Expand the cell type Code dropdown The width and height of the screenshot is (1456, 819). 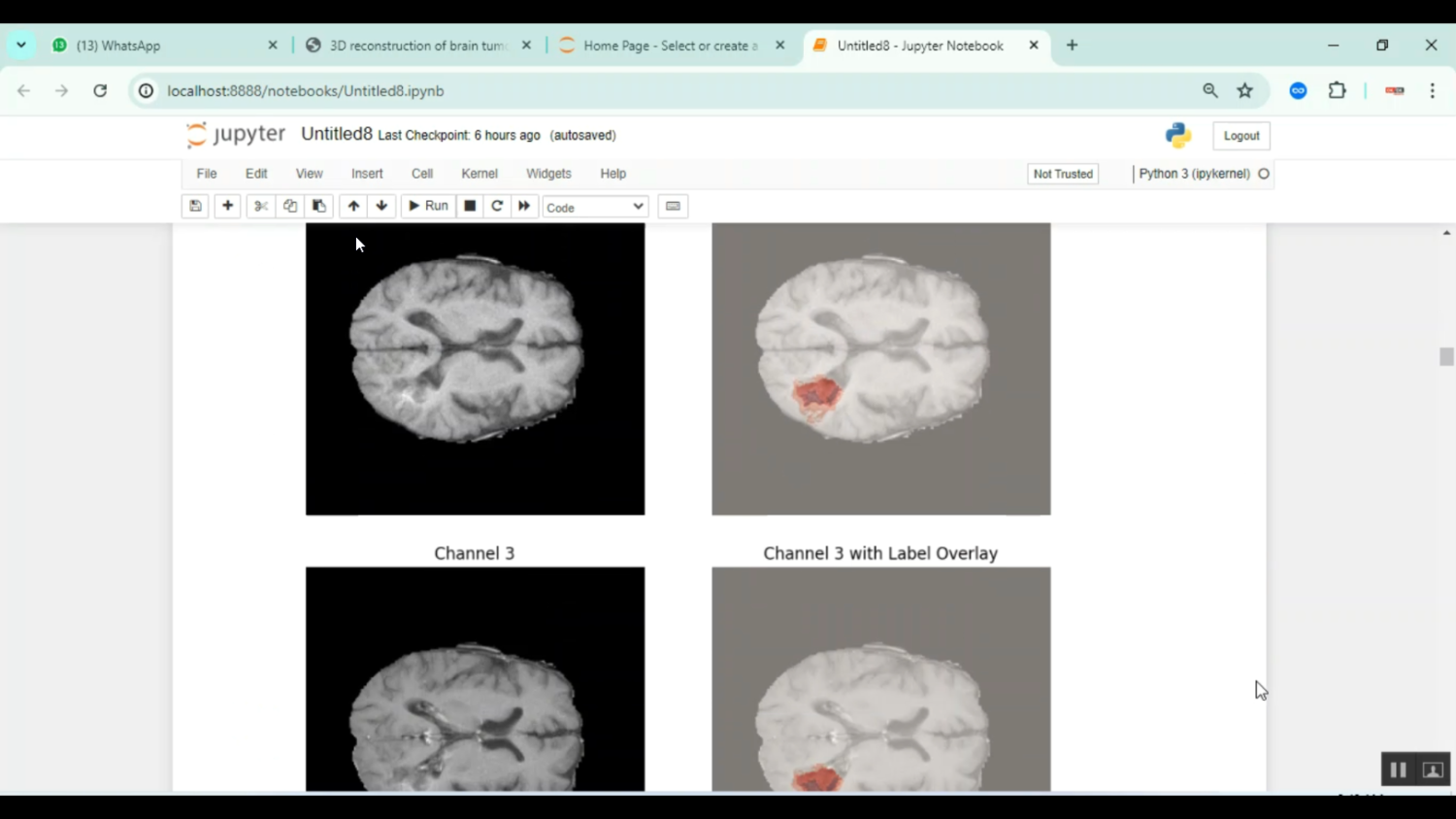tap(594, 207)
